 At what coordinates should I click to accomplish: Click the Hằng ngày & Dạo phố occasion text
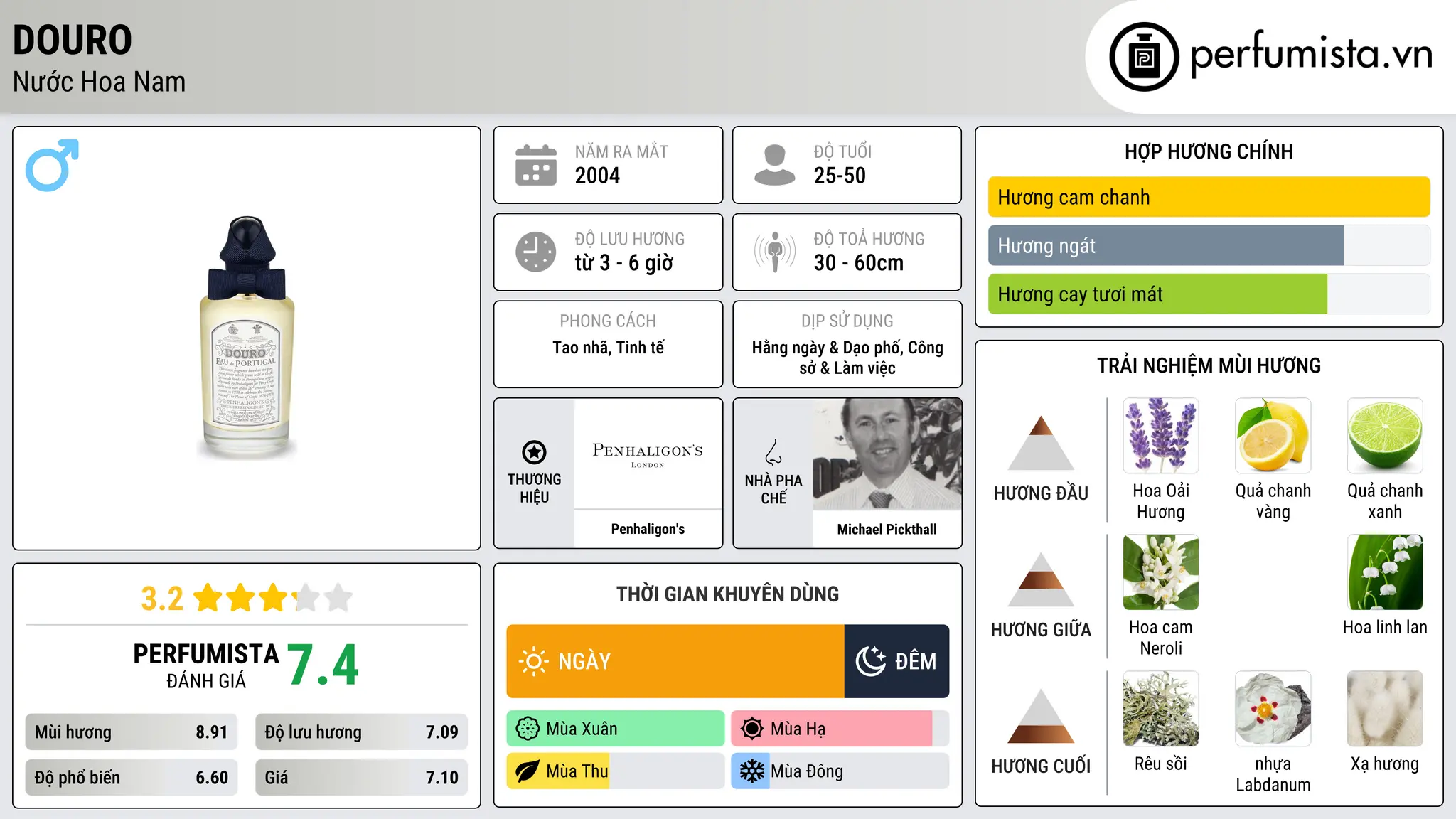click(847, 358)
